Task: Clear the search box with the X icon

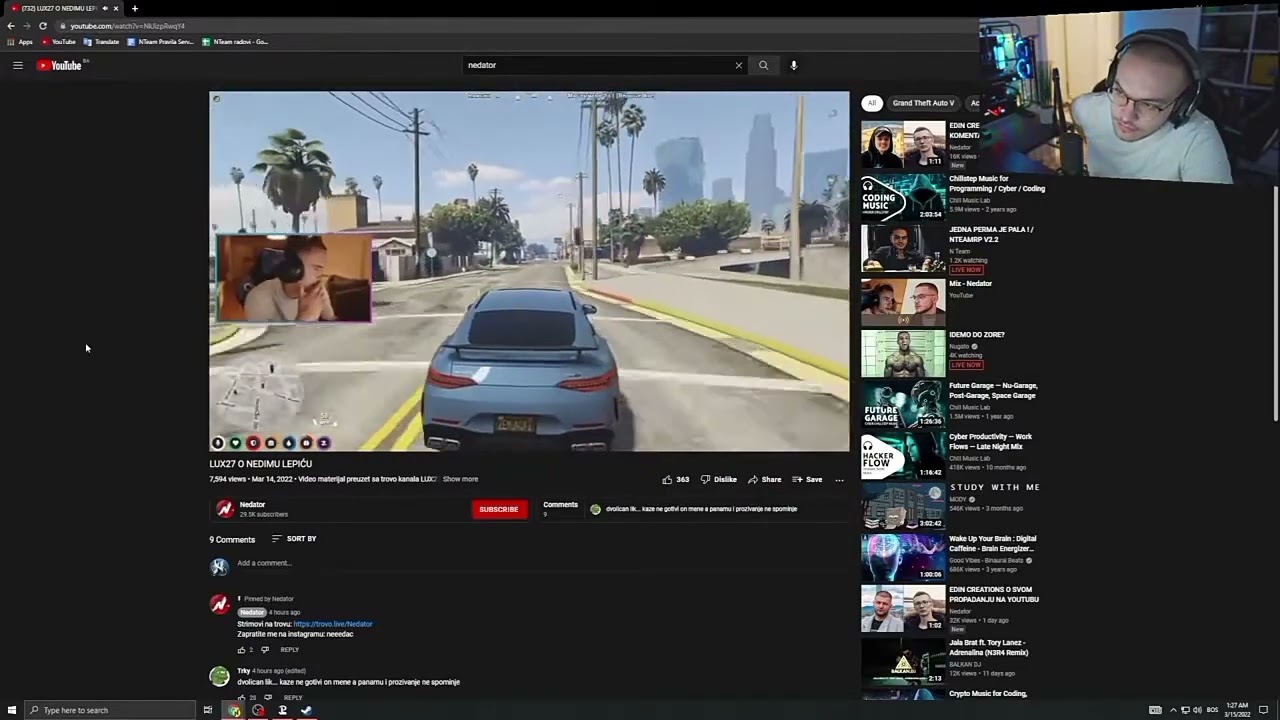Action: point(739,65)
